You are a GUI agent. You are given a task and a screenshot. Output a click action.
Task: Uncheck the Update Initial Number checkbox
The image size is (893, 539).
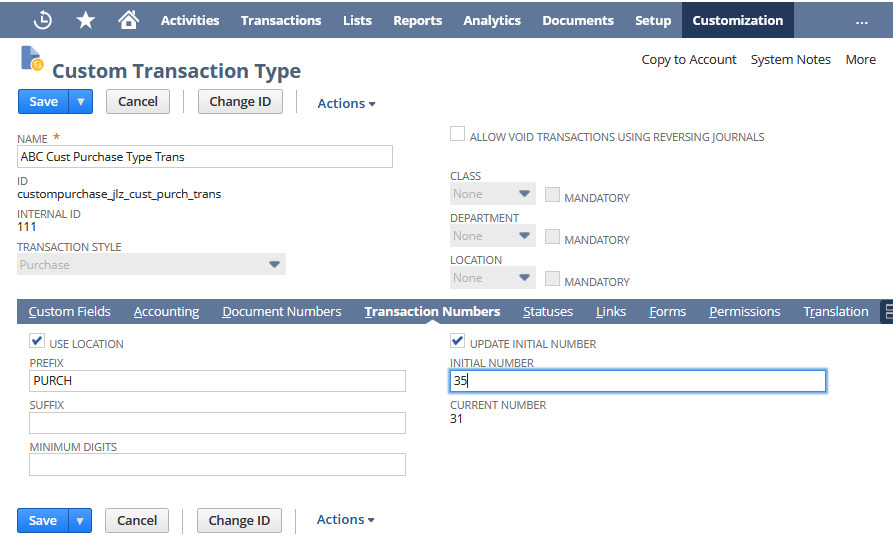[457, 341]
